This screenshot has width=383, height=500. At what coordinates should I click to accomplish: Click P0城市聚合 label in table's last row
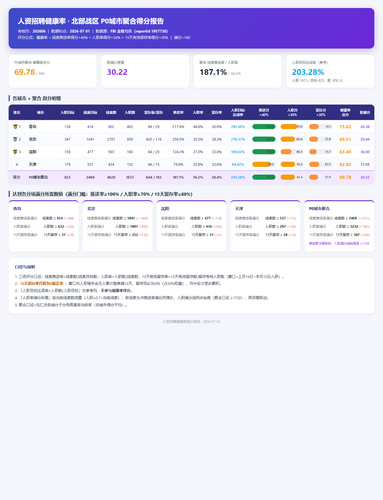tap(38, 177)
